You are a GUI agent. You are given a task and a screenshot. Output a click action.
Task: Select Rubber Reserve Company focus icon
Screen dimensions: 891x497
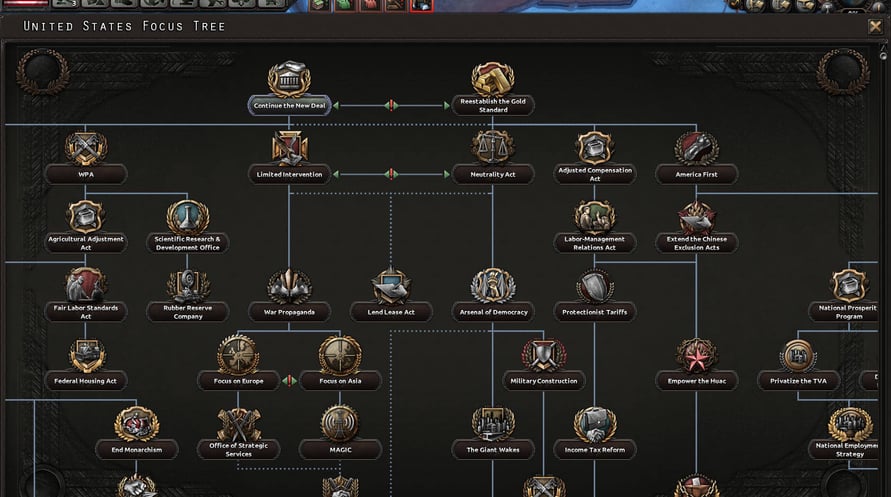click(x=188, y=286)
